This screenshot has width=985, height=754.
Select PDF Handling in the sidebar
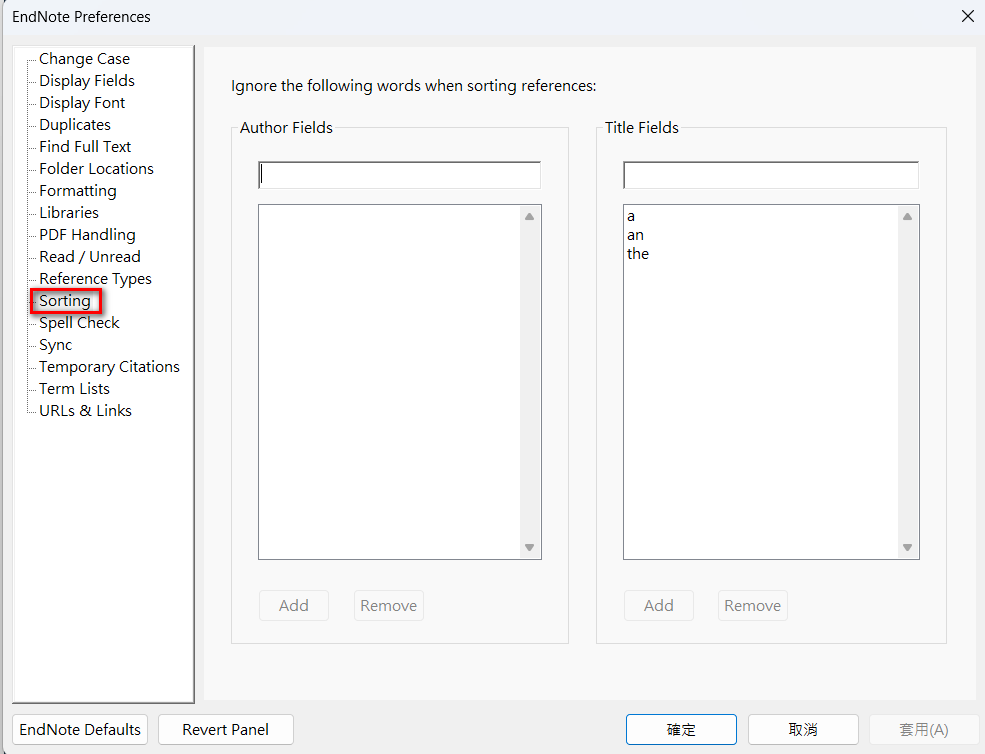[87, 235]
